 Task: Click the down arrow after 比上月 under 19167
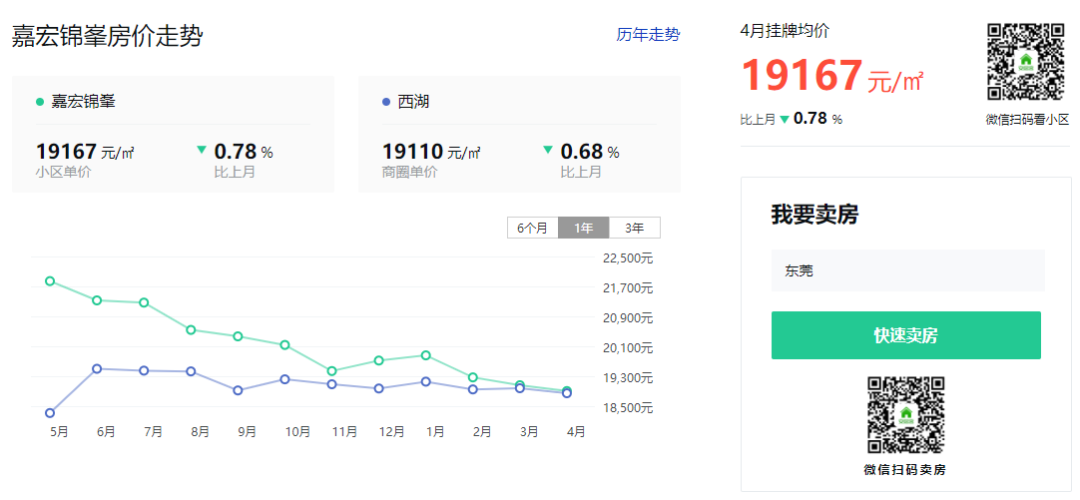tap(784, 119)
